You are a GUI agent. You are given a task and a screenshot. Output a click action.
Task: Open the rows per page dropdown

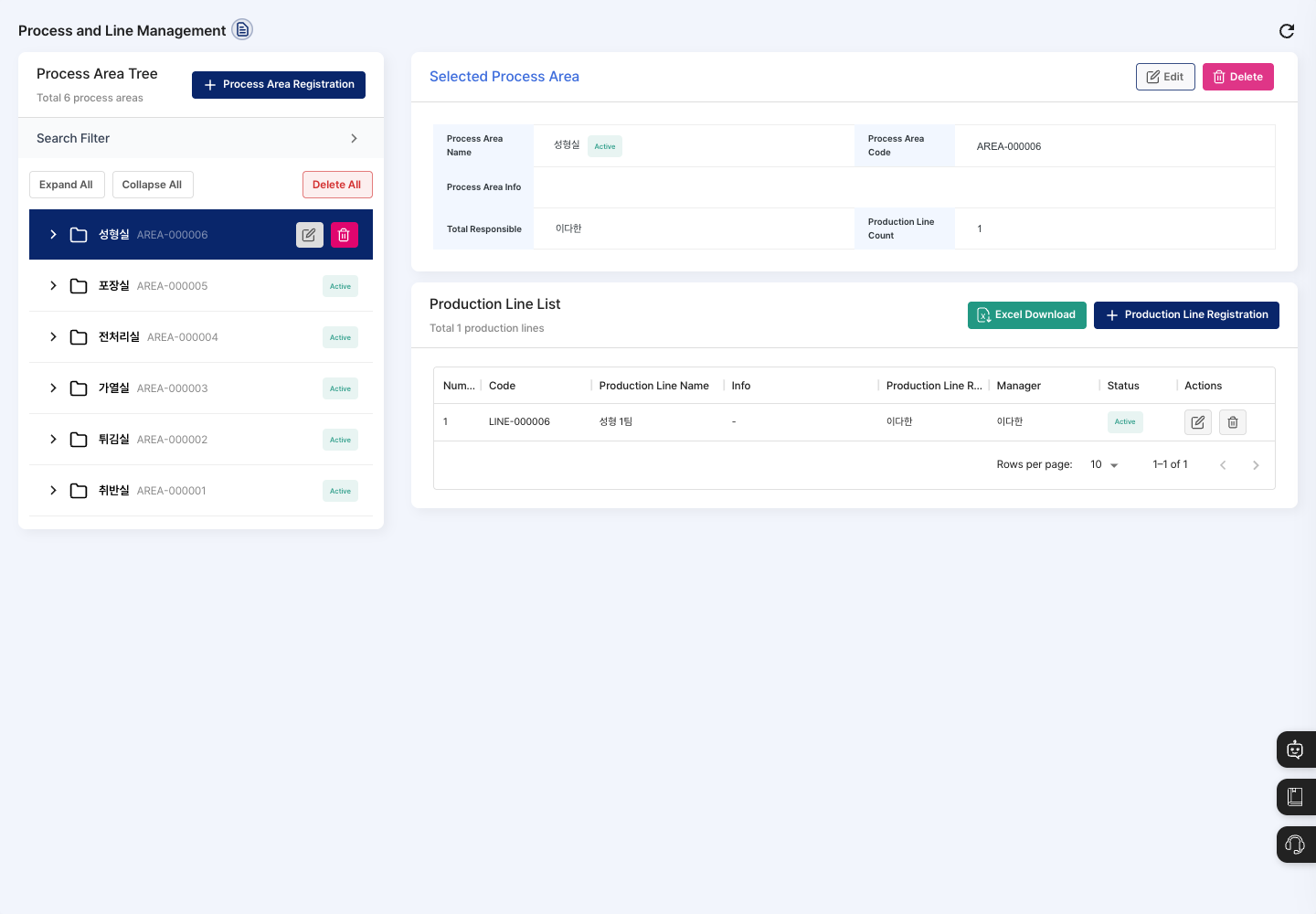(1104, 465)
